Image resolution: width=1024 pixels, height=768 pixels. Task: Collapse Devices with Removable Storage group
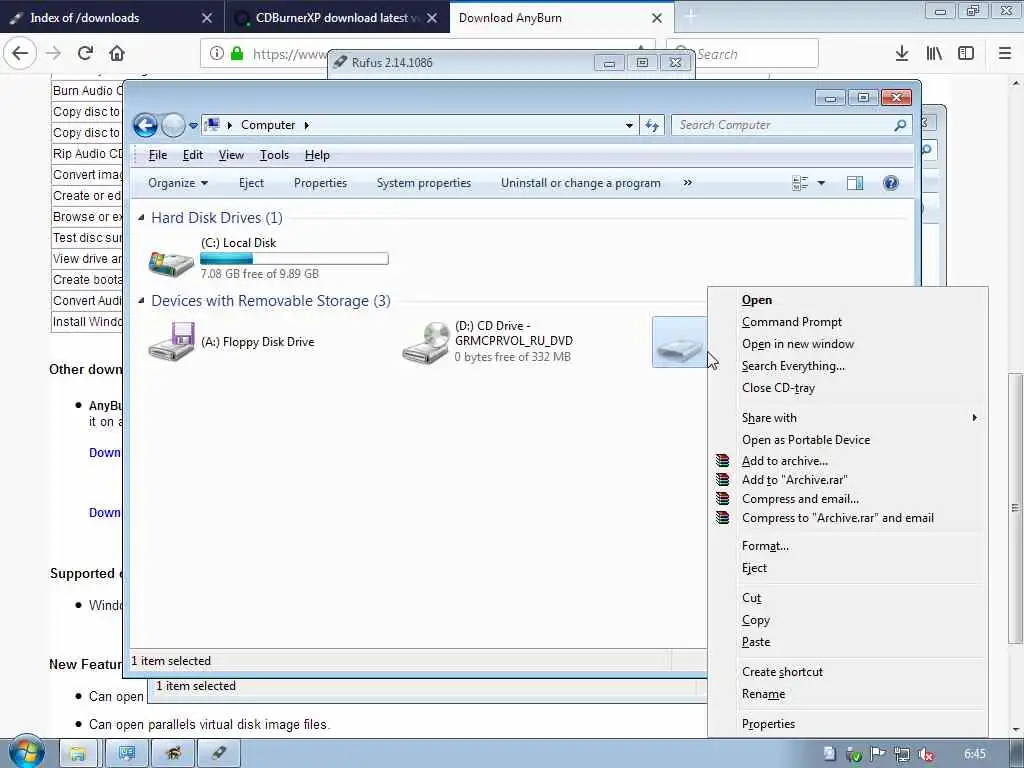pyautogui.click(x=141, y=300)
